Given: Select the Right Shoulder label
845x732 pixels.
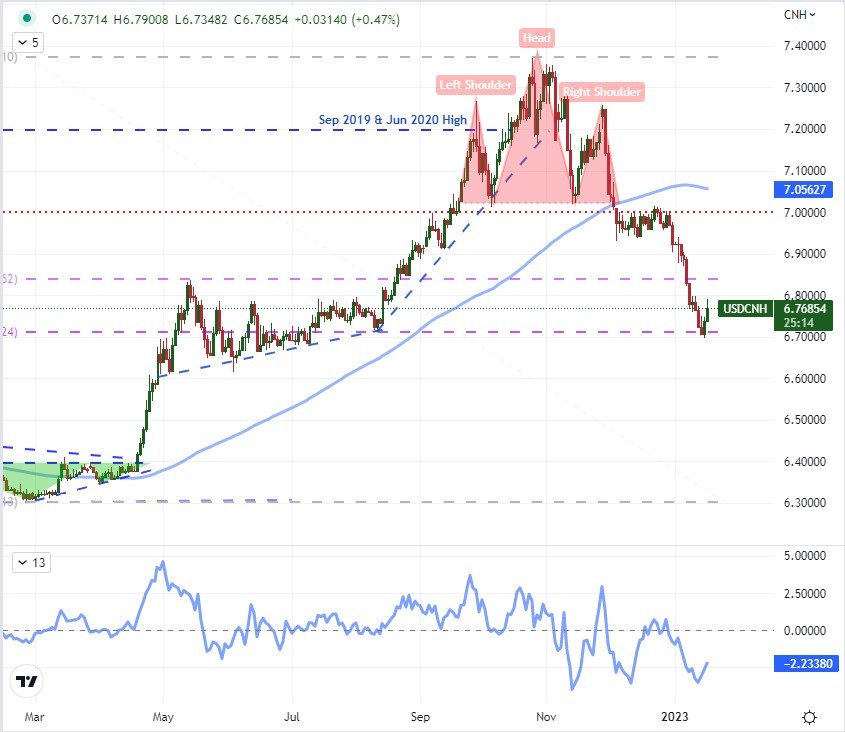Looking at the screenshot, I should 602,92.
